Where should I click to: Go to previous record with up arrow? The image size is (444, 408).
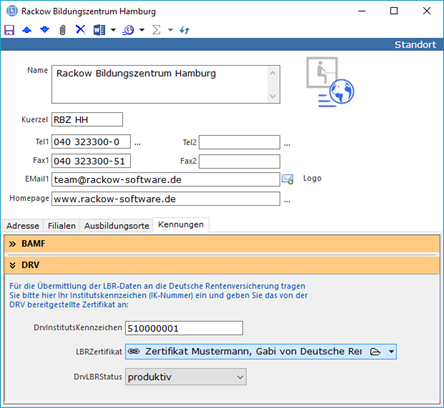pos(27,30)
